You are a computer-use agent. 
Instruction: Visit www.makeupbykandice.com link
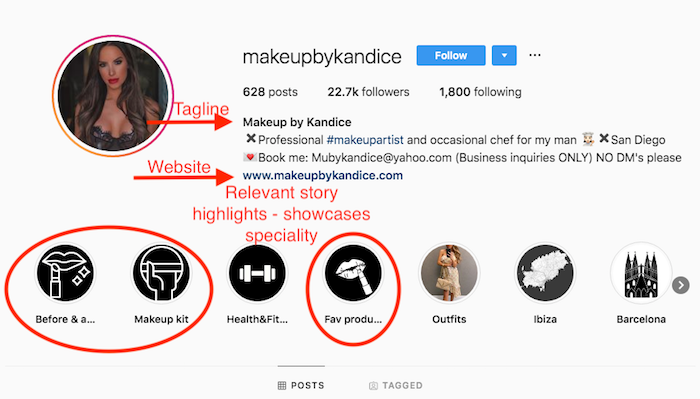[x=323, y=175]
